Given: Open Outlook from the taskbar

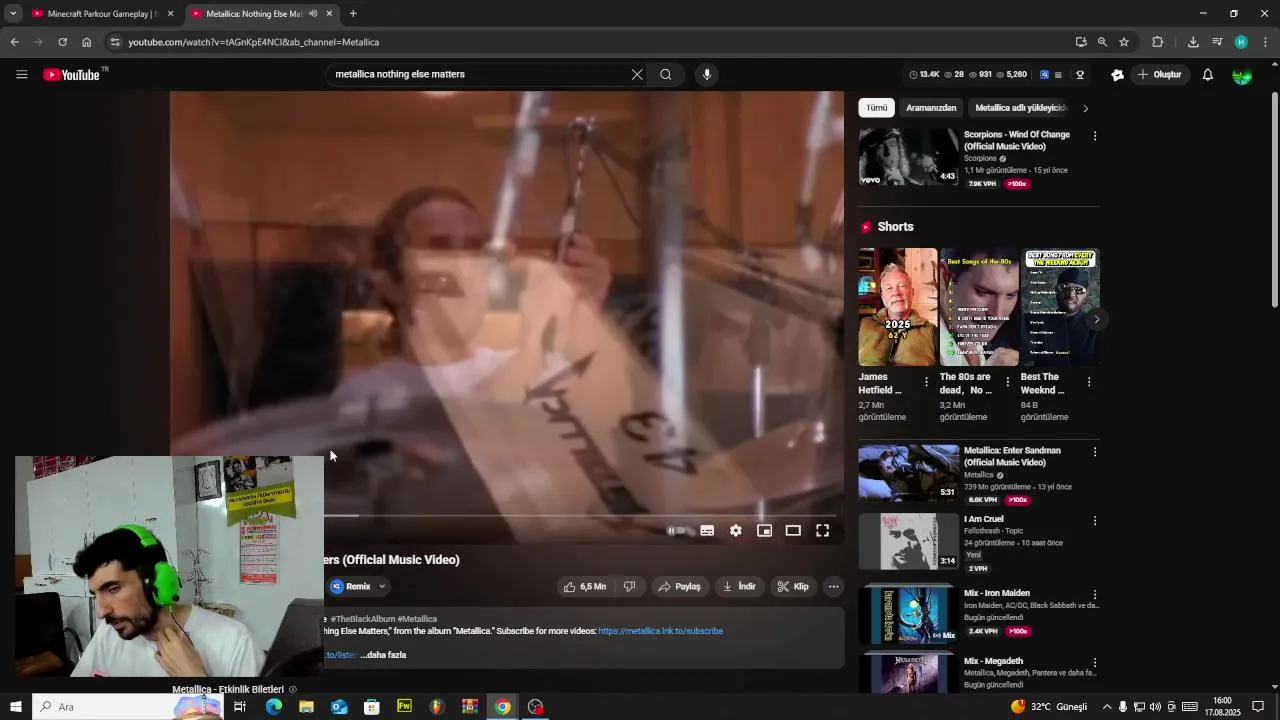Looking at the screenshot, I should 339,707.
